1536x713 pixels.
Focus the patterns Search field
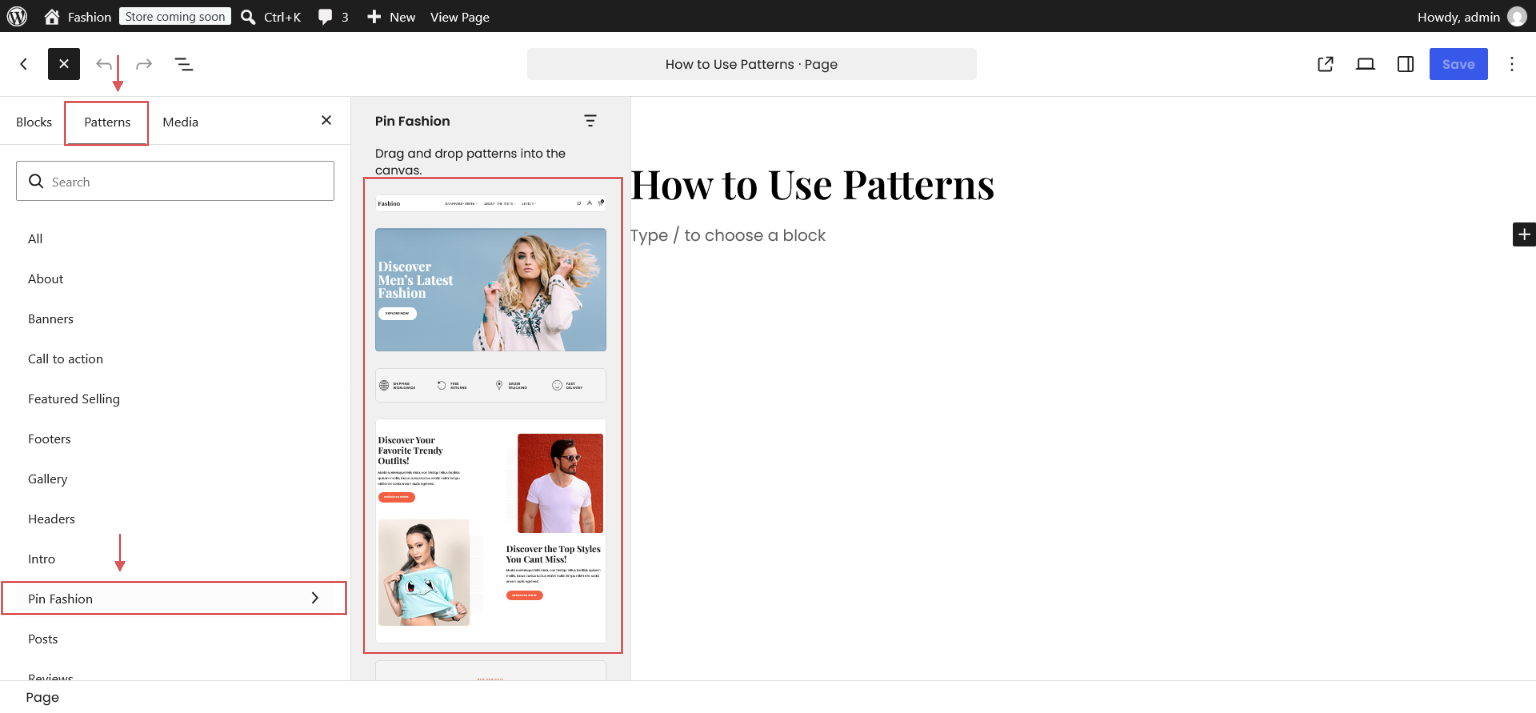(175, 181)
